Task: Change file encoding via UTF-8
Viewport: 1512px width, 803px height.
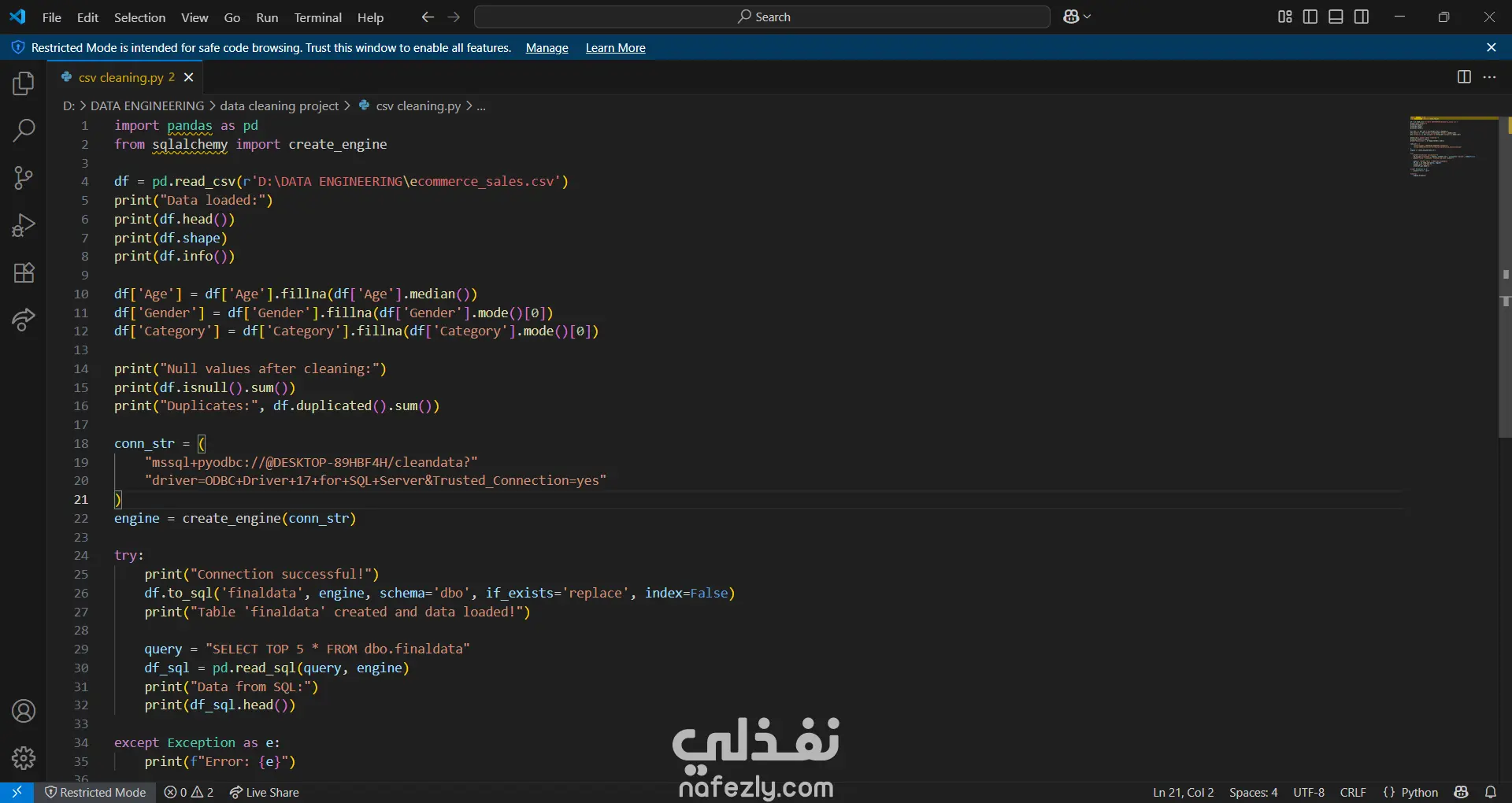Action: click(x=1309, y=792)
